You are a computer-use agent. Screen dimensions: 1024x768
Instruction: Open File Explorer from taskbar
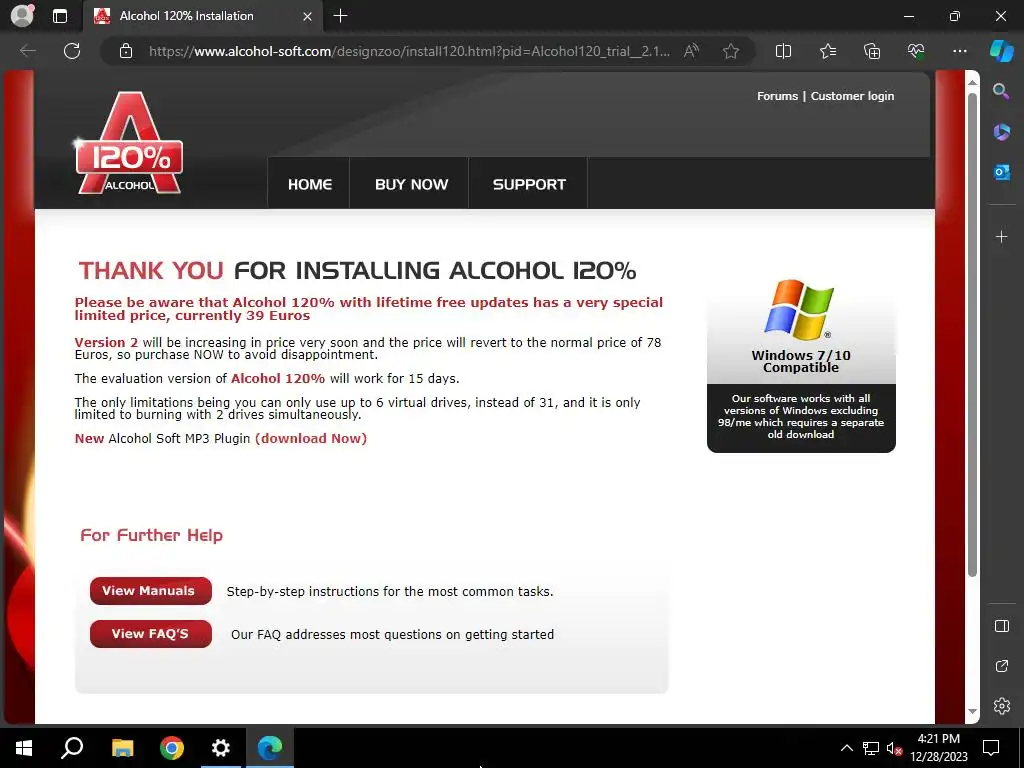click(122, 748)
